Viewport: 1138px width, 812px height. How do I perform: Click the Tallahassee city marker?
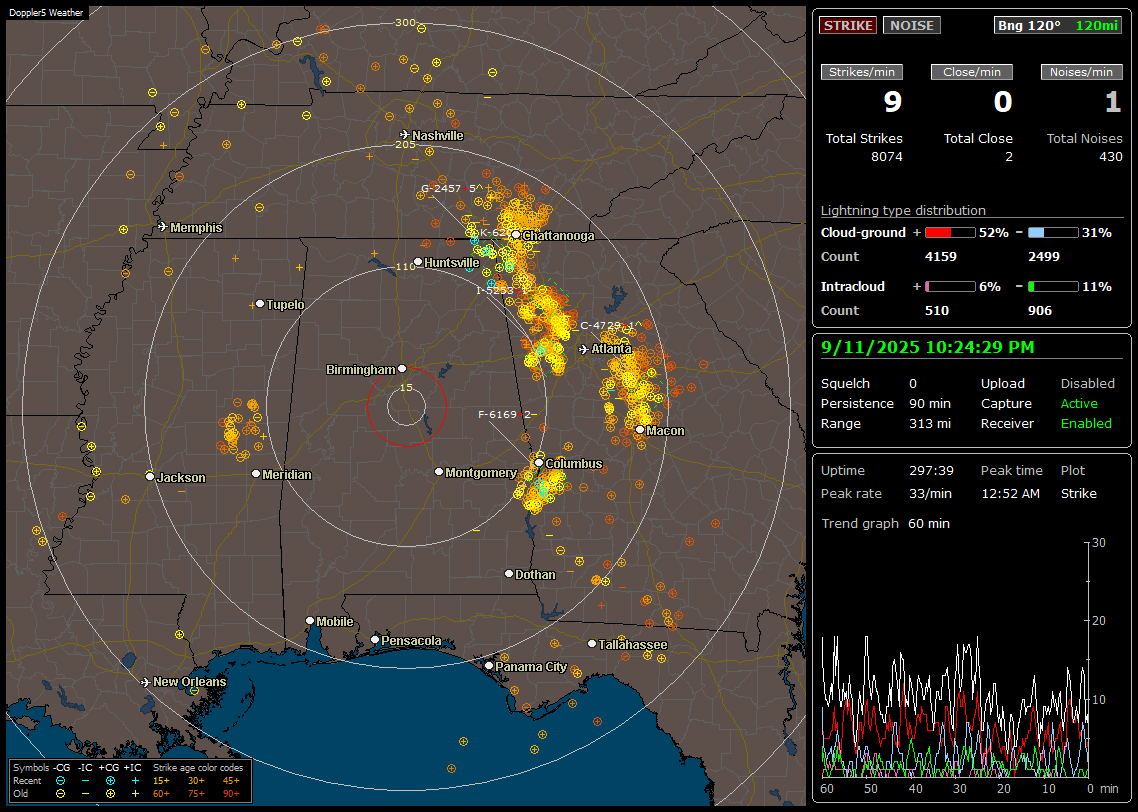click(x=592, y=644)
